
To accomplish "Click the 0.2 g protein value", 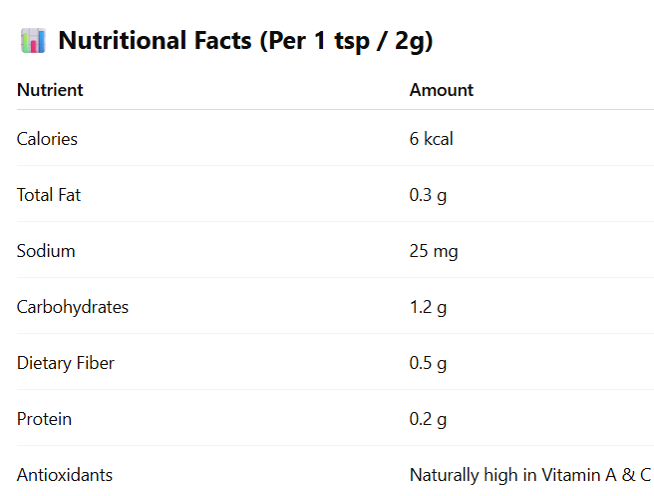I will [x=428, y=420].
